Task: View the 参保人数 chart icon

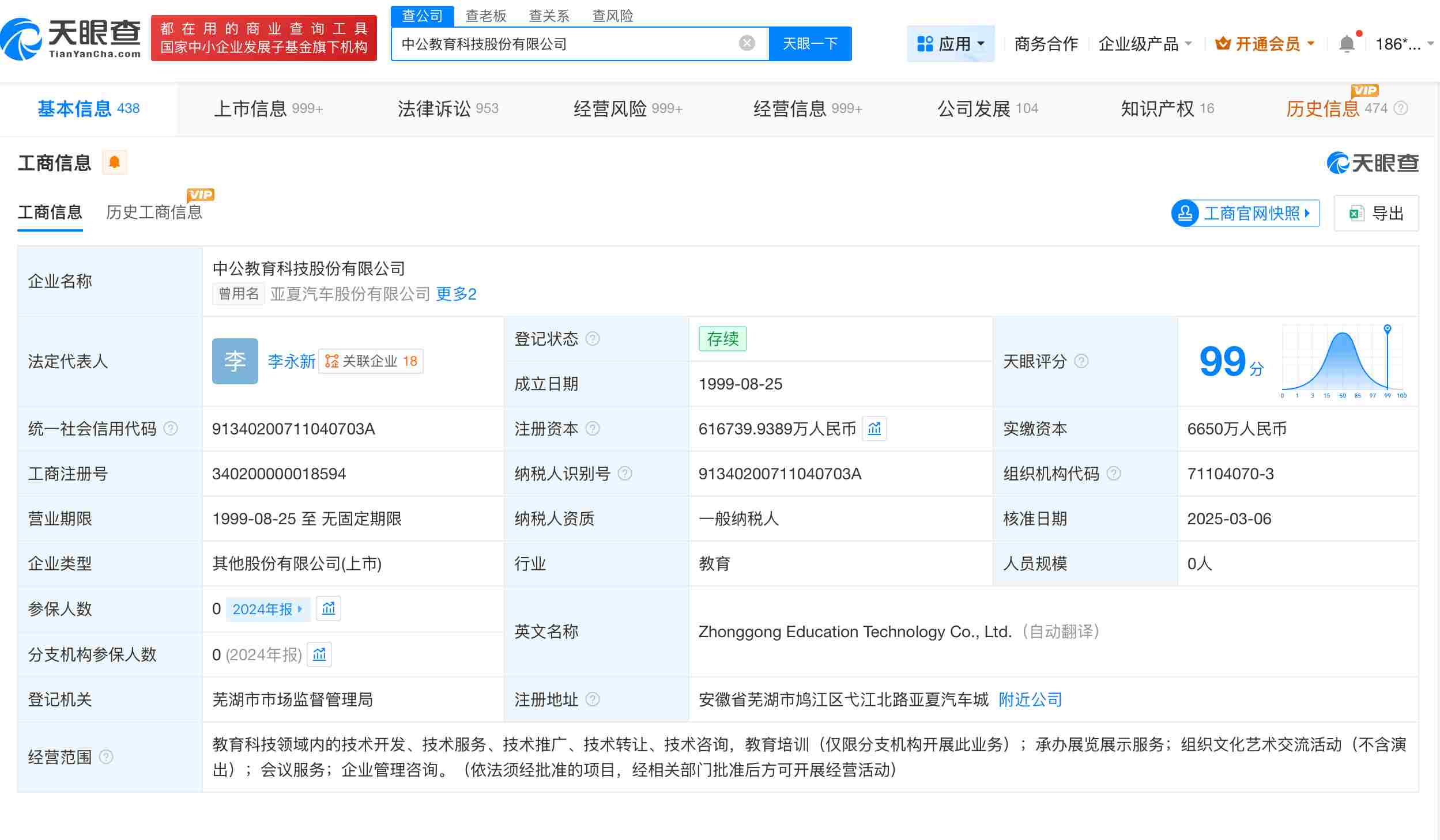Action: [329, 608]
